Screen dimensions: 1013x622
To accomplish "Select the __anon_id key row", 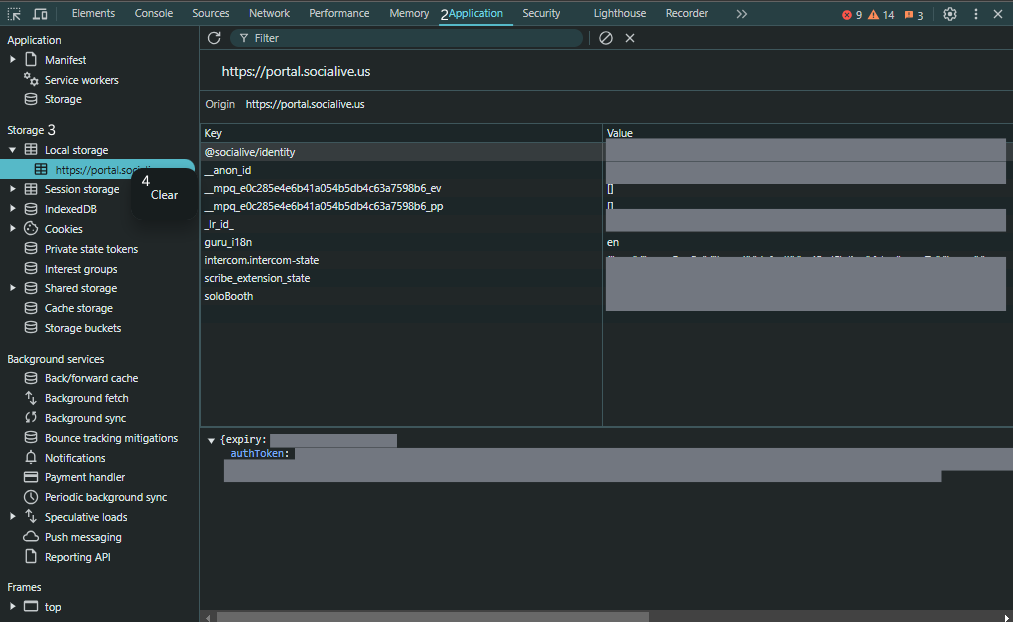I will click(x=401, y=170).
